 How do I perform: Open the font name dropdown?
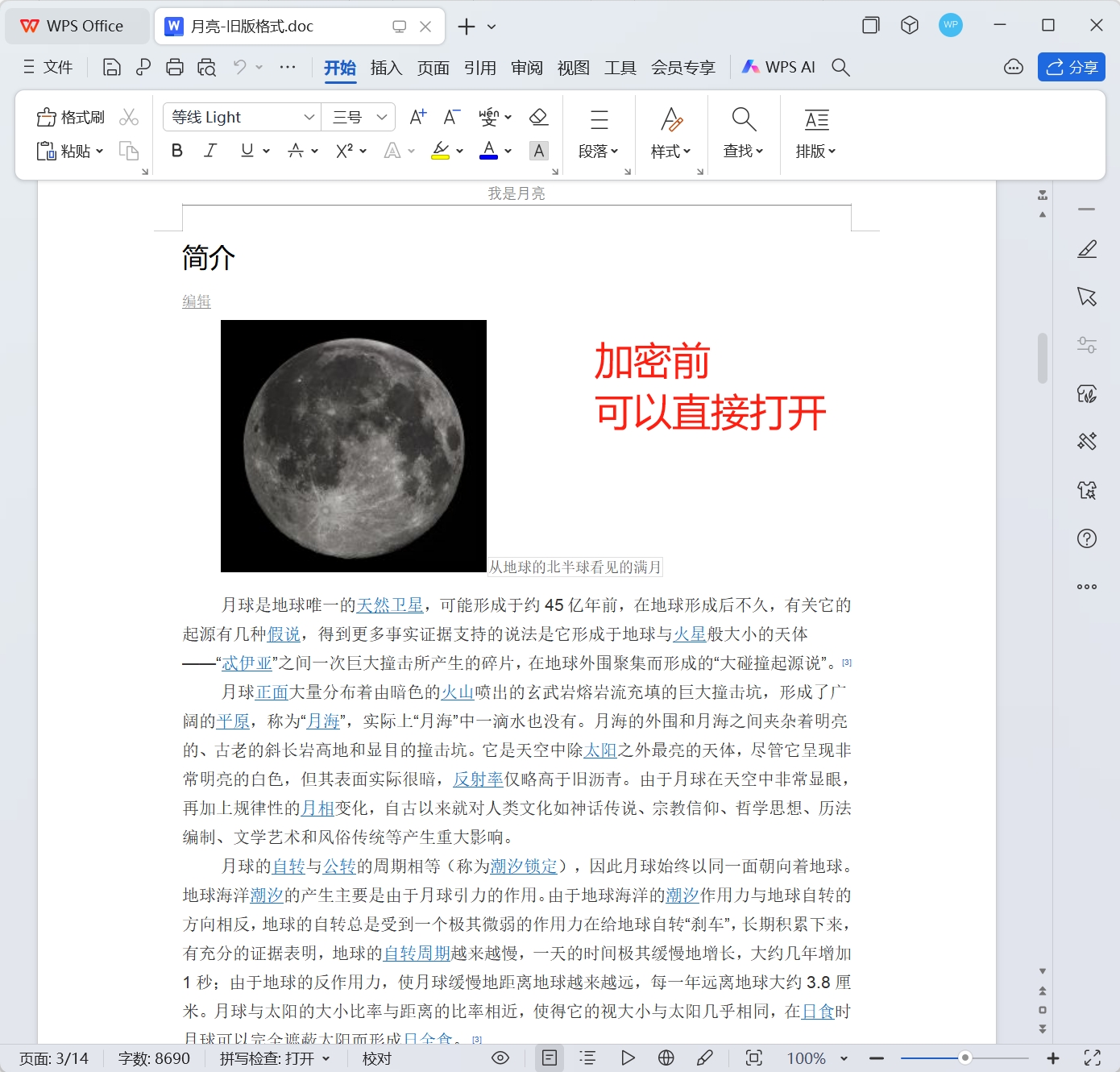coord(310,116)
